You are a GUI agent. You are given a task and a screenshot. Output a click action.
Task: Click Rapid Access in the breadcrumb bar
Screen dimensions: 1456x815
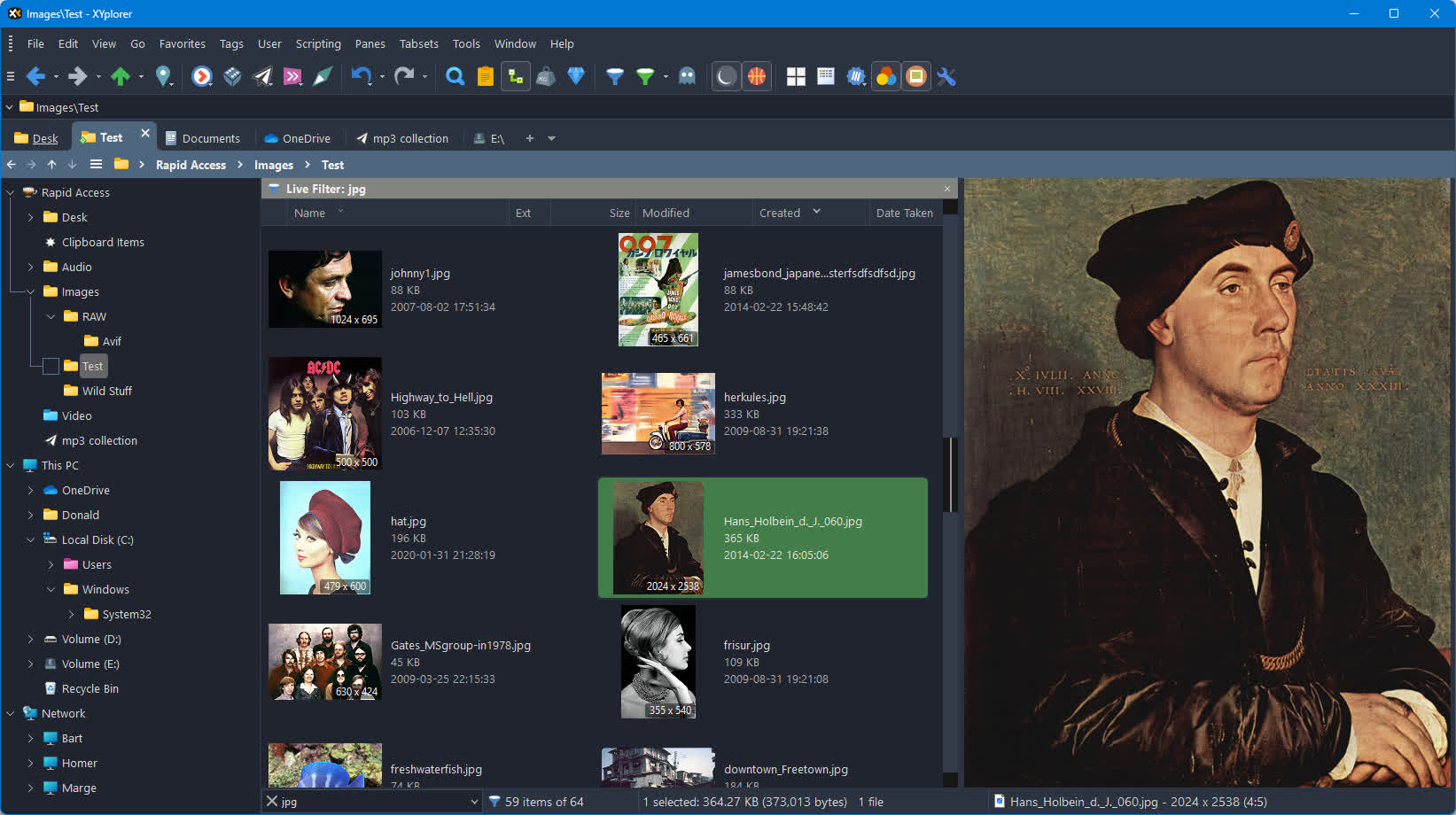(191, 165)
